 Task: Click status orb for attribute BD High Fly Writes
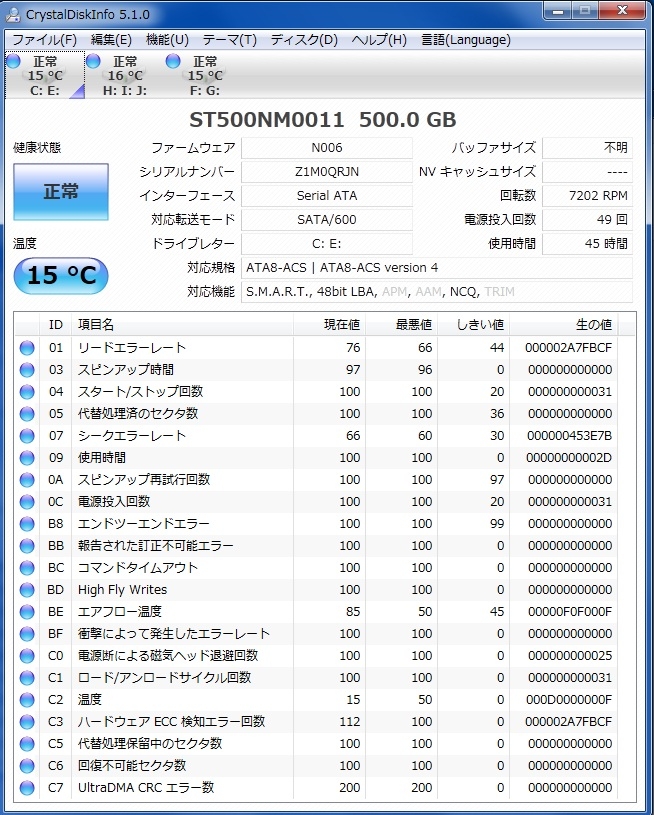click(x=27, y=590)
